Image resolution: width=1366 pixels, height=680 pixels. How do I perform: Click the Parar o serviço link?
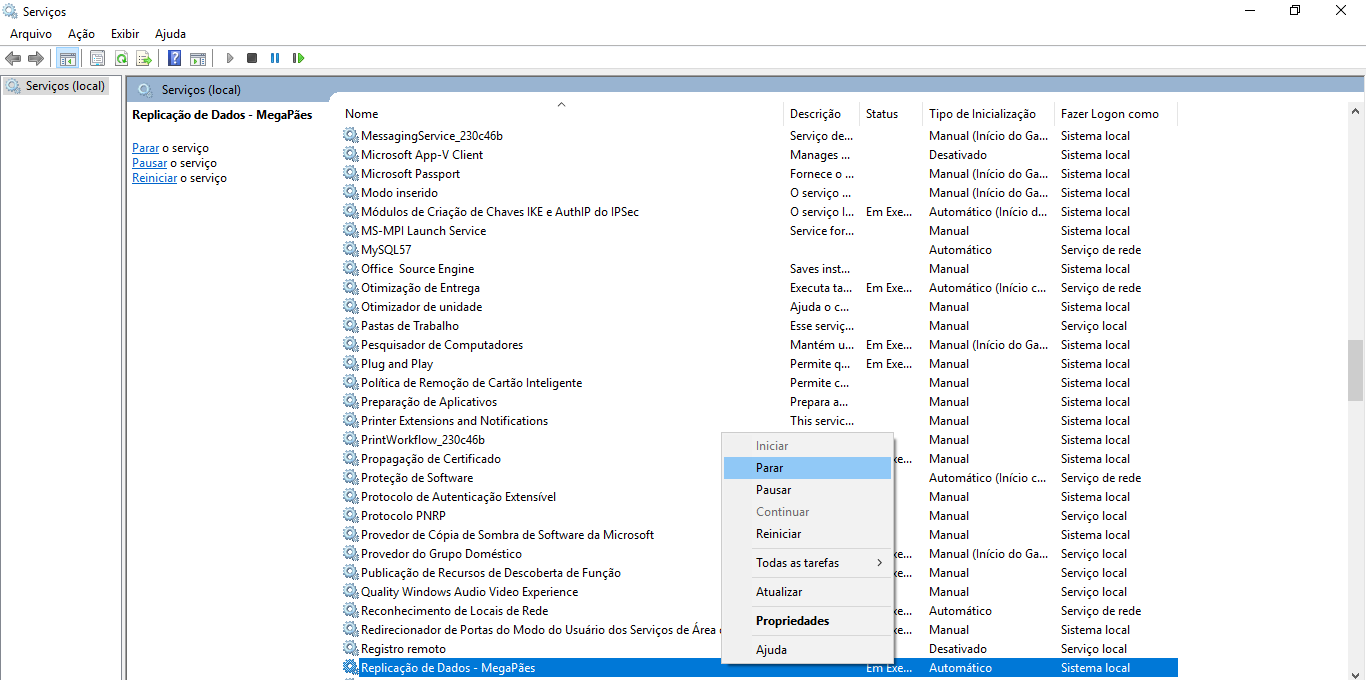(x=146, y=148)
